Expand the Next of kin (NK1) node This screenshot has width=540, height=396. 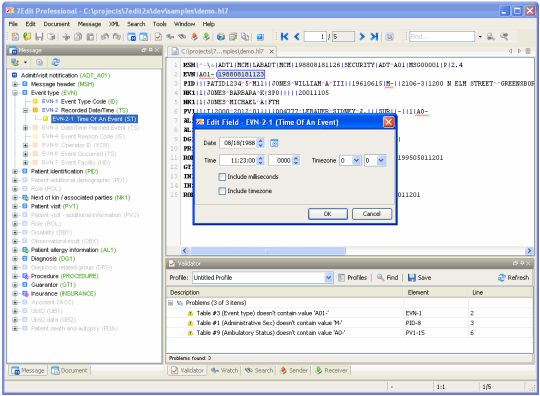[15, 198]
